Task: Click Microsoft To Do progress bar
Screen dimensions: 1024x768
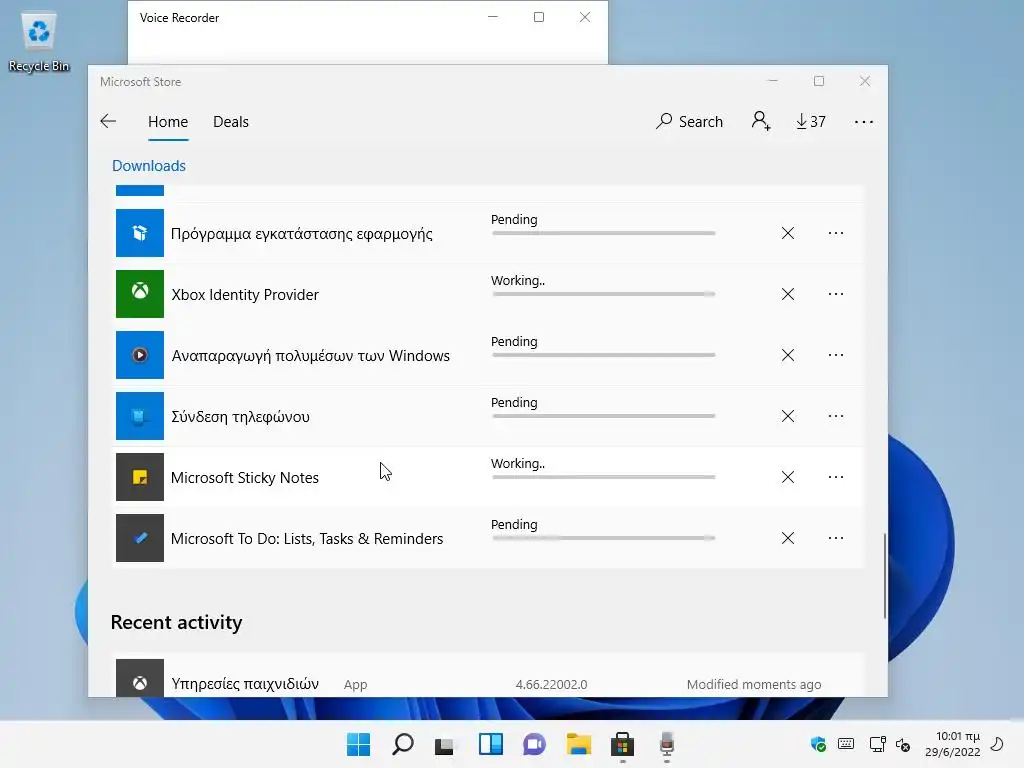Action: [603, 538]
